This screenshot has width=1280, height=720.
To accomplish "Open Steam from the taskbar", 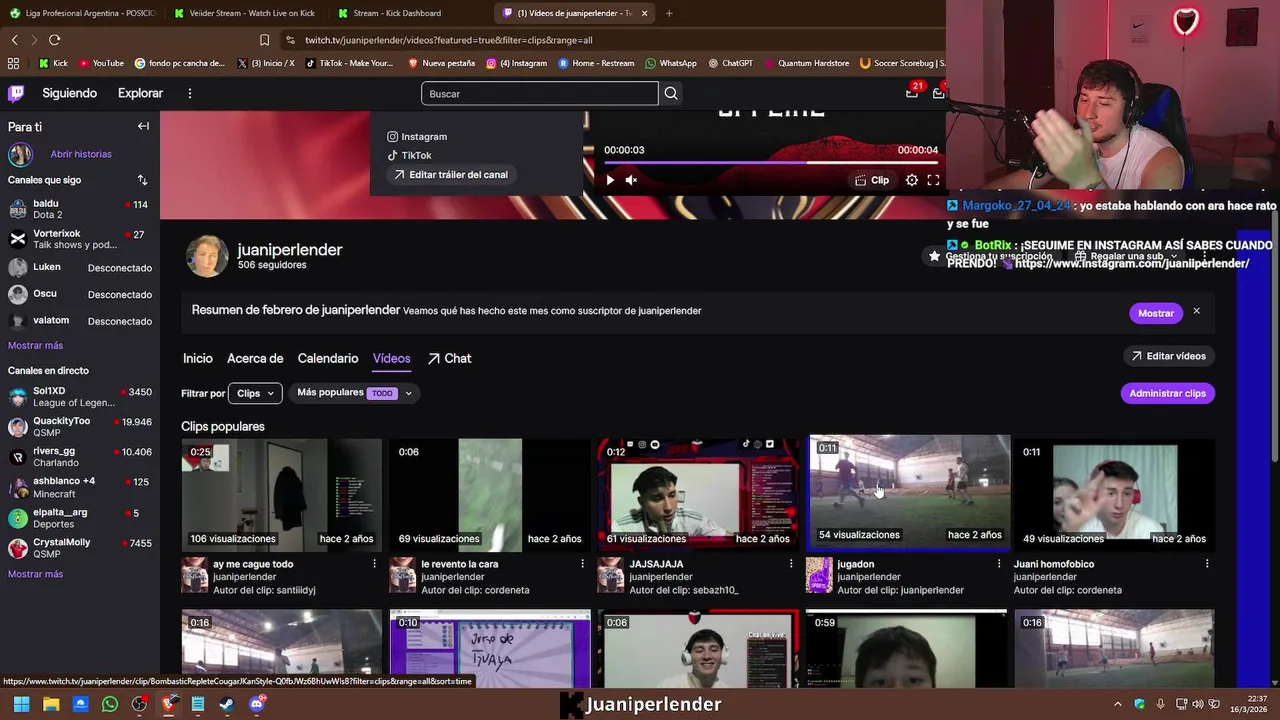I will [227, 704].
